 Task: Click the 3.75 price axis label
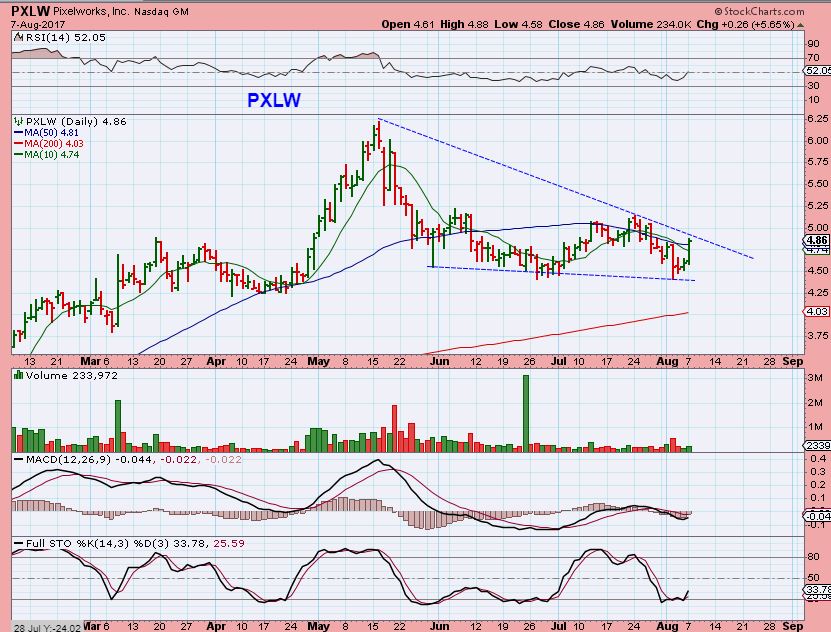pyautogui.click(x=818, y=335)
